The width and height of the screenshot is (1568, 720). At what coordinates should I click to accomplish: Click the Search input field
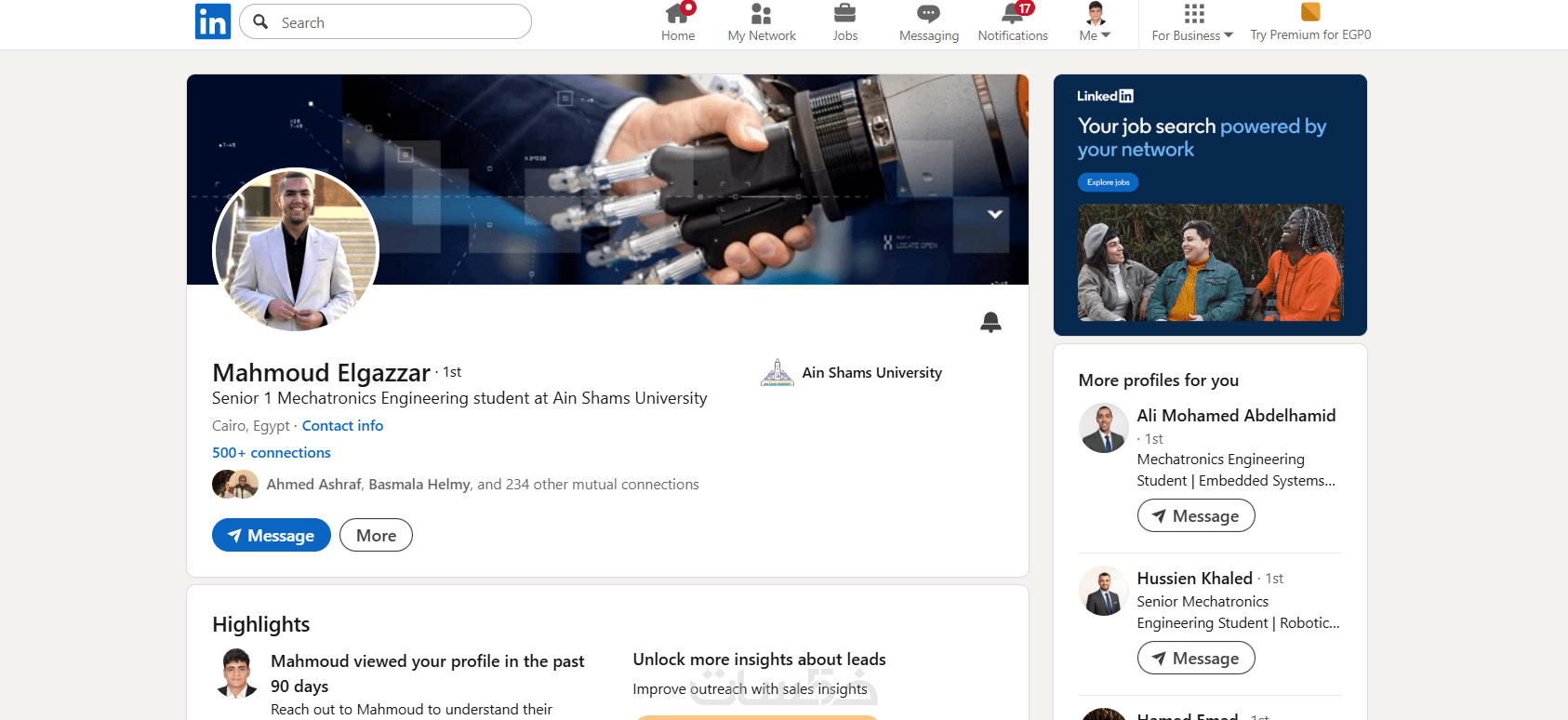click(x=385, y=21)
